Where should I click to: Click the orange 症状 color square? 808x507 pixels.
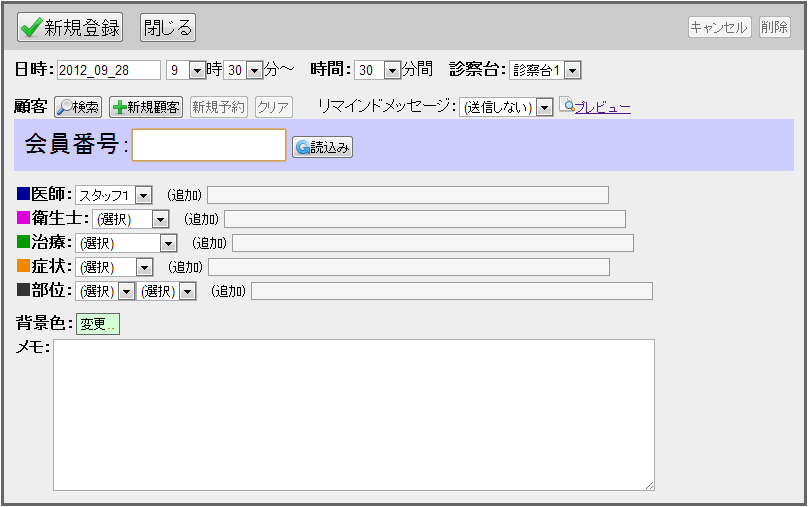point(23,266)
